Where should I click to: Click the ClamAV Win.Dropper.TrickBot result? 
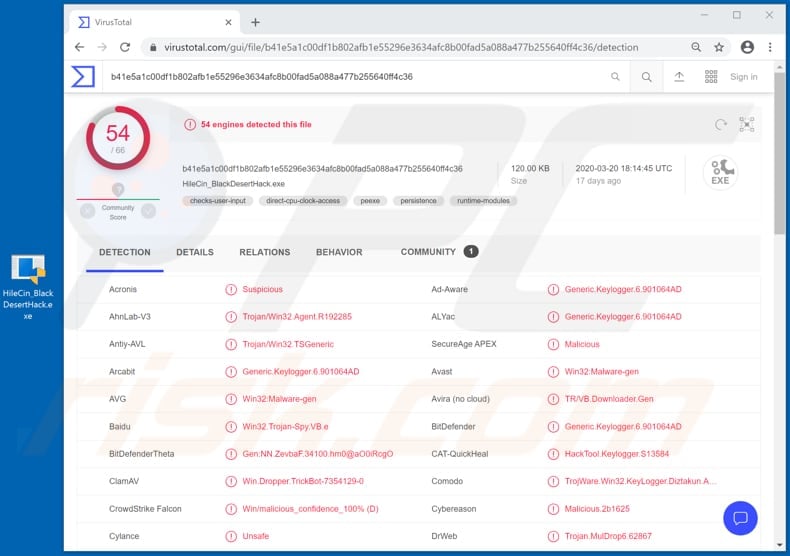coord(303,481)
